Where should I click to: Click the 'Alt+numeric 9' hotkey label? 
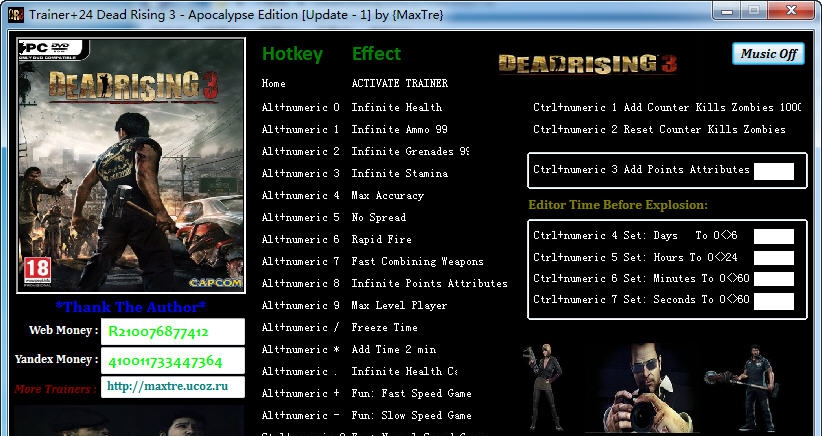[x=300, y=306]
